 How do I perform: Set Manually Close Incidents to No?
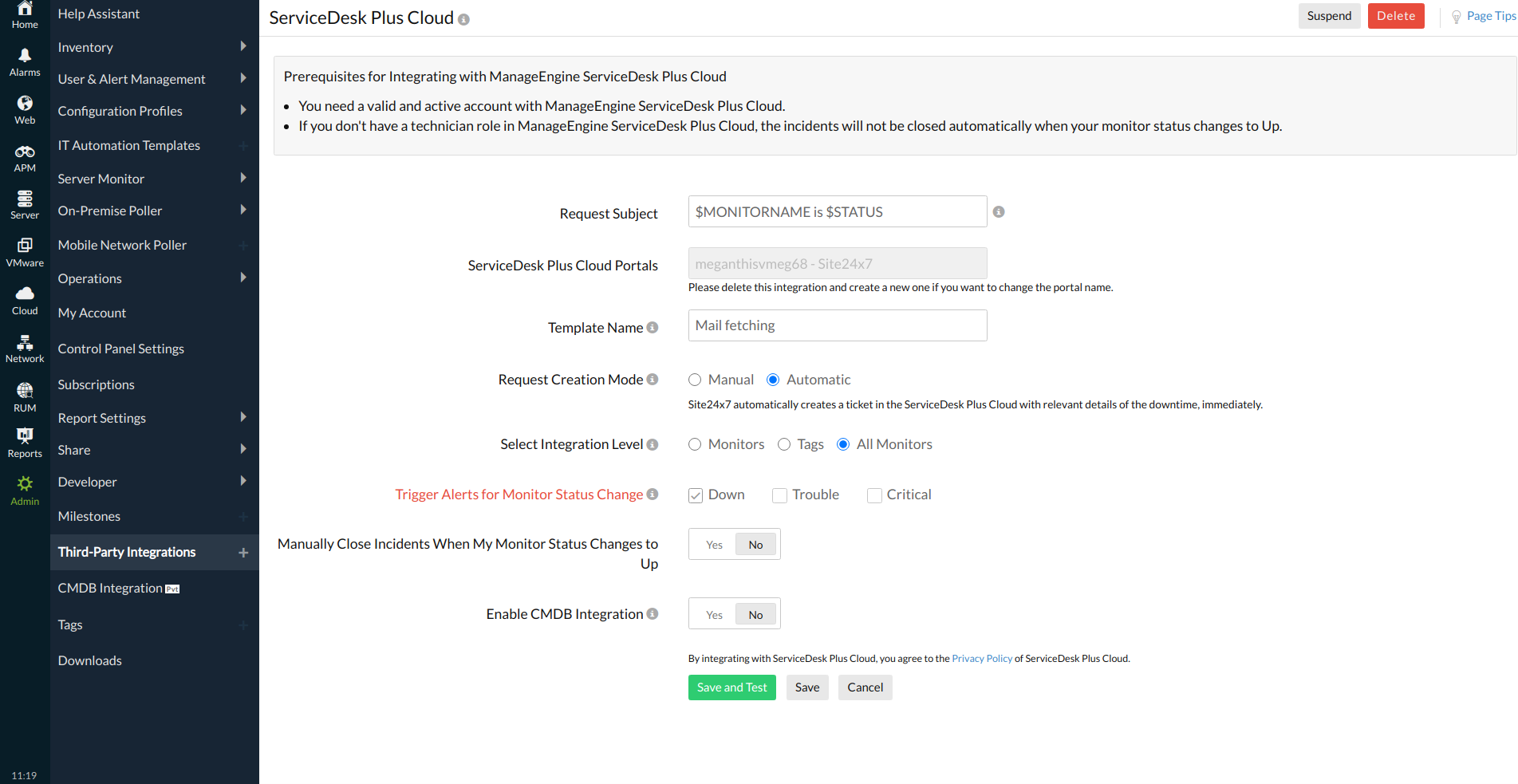(755, 545)
